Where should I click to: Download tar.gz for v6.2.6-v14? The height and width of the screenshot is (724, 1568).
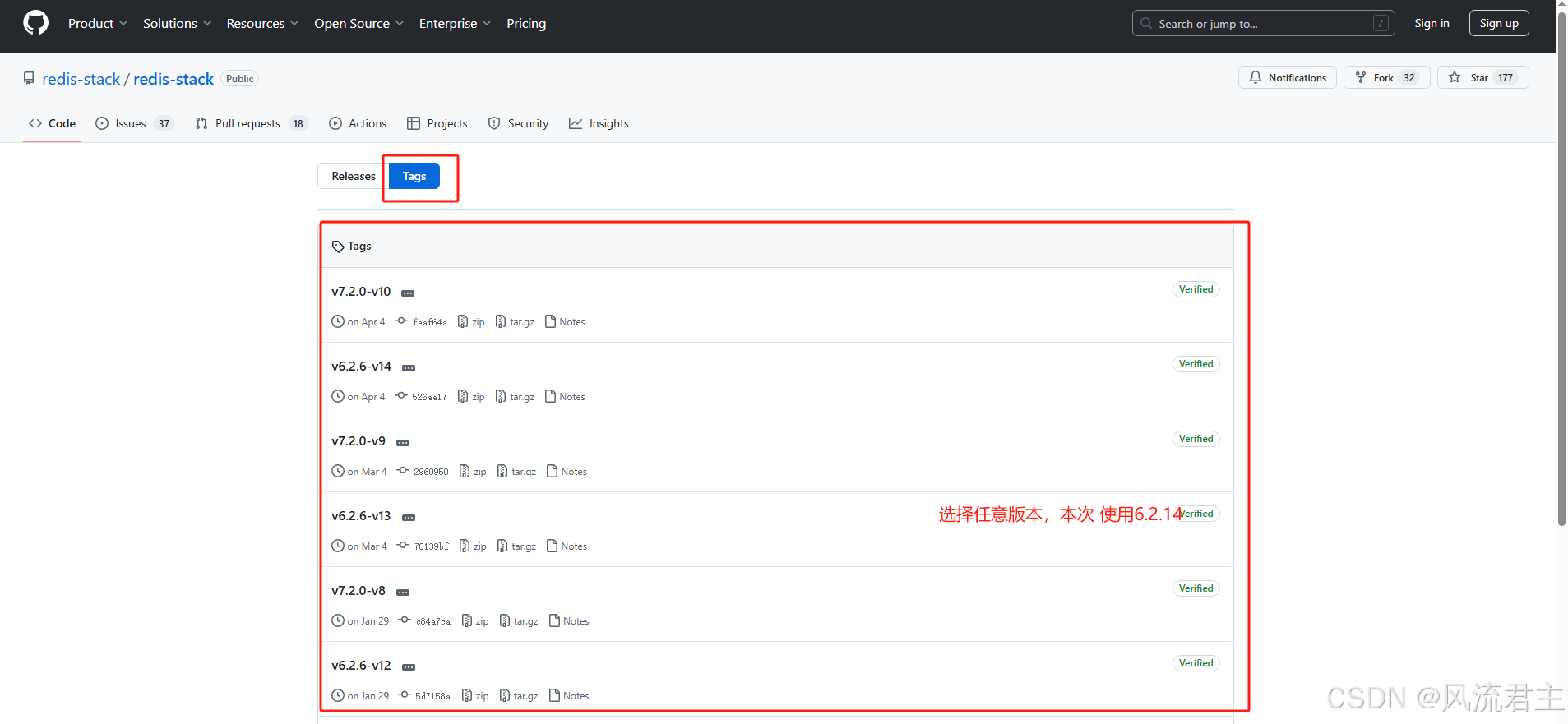pos(515,397)
